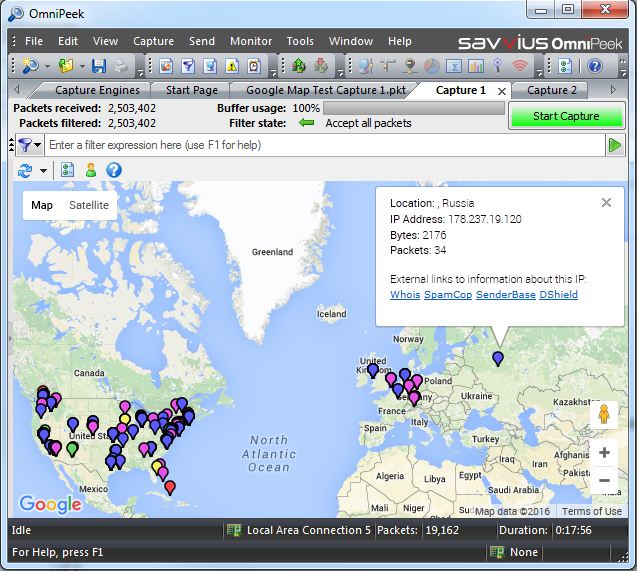Open the Capture menu
Image resolution: width=637 pixels, height=571 pixels.
click(x=154, y=41)
